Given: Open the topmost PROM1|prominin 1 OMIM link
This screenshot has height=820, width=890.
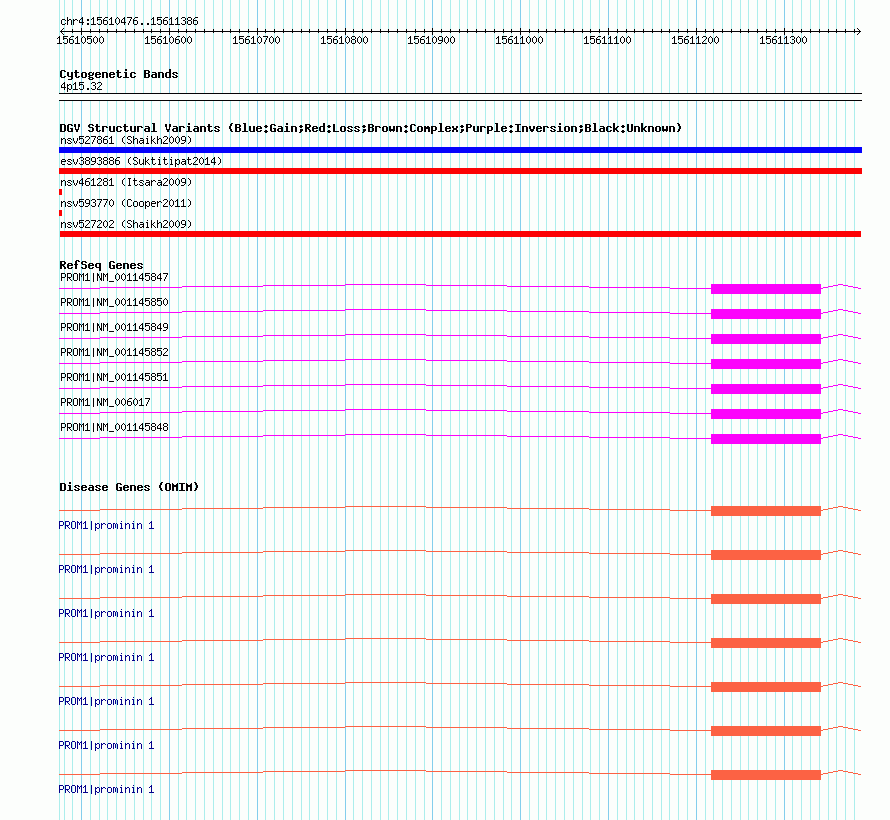Looking at the screenshot, I should tap(106, 525).
